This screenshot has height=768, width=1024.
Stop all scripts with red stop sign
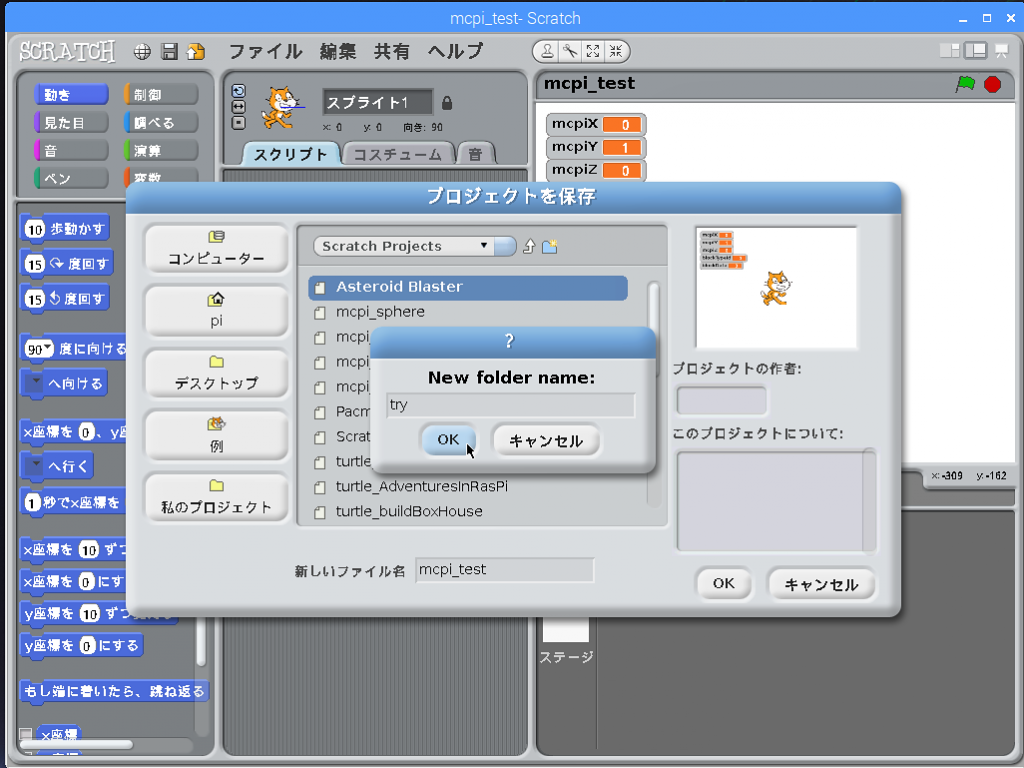(x=993, y=84)
